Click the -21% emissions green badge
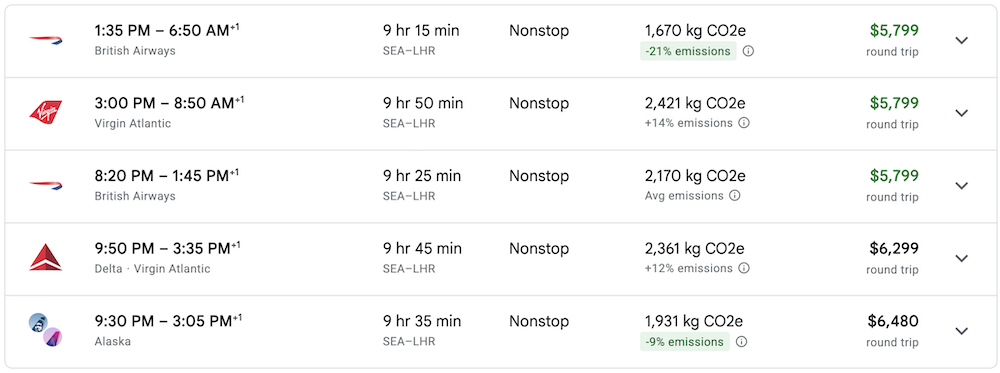1000x373 pixels. point(688,51)
